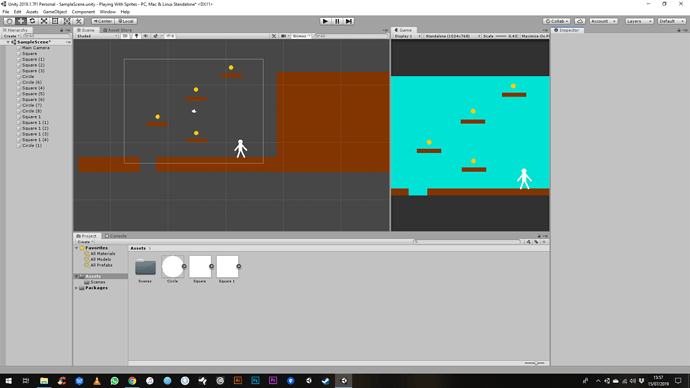Open the Display 1 dropdown in Game view
This screenshot has width=690, height=388.
pos(407,36)
